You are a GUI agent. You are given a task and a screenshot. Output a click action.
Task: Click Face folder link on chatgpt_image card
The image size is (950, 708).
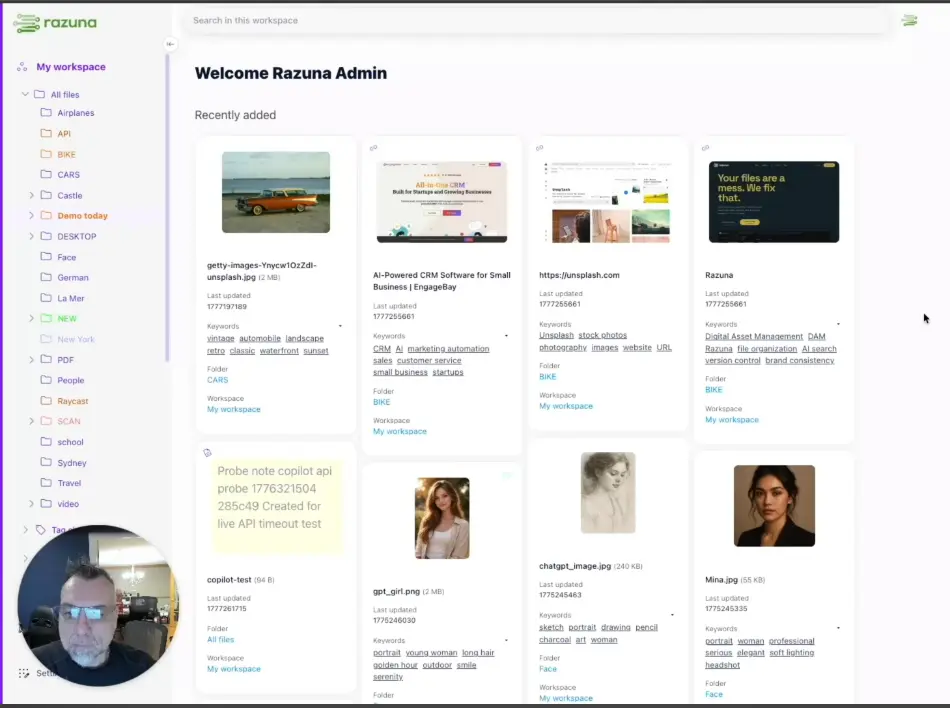click(548, 669)
